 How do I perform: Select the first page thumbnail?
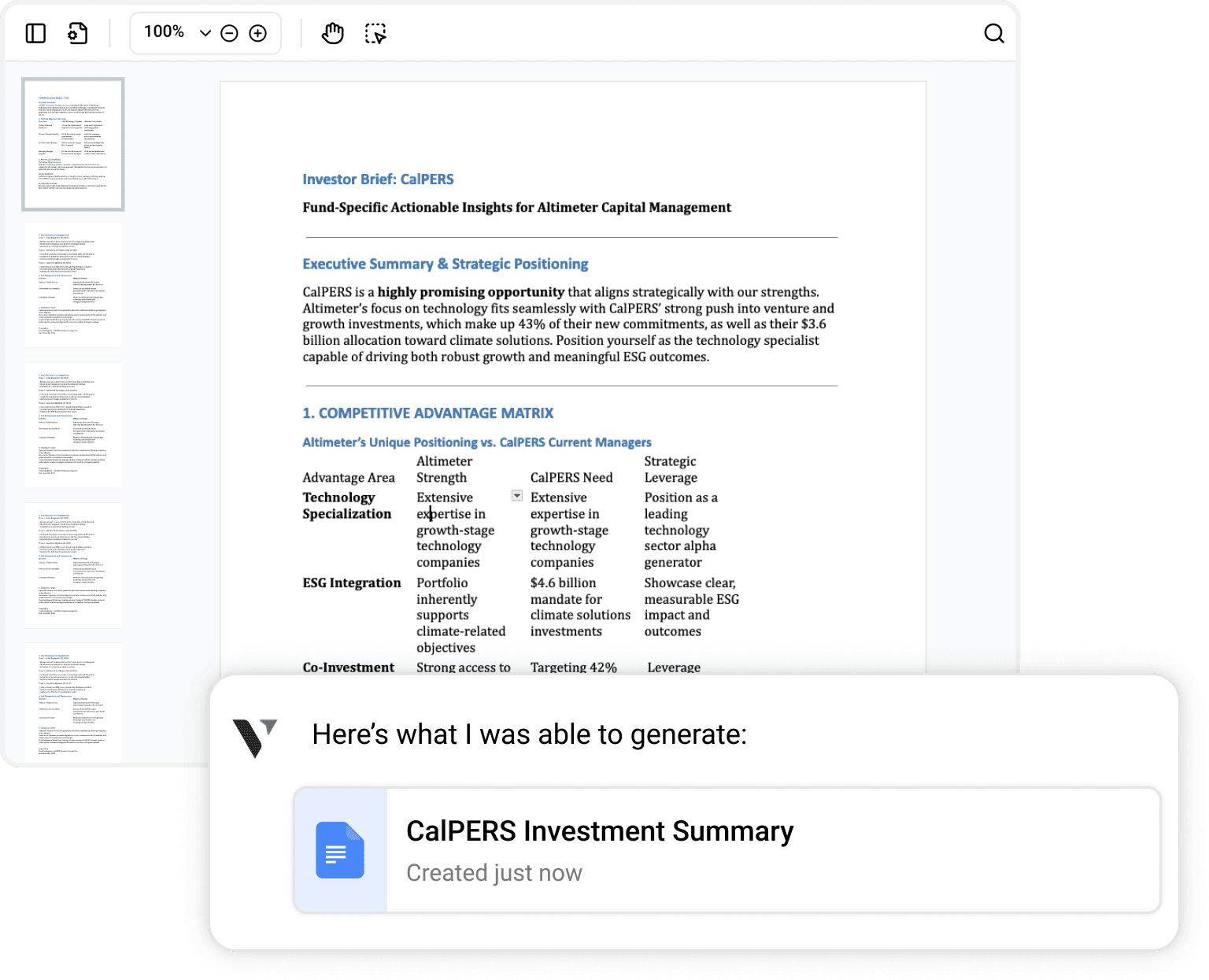click(73, 144)
